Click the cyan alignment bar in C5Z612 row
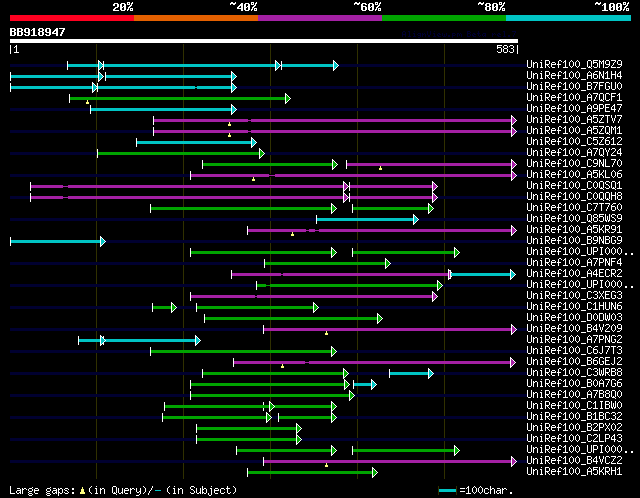Viewport: 640px width, 498px height. (x=196, y=142)
